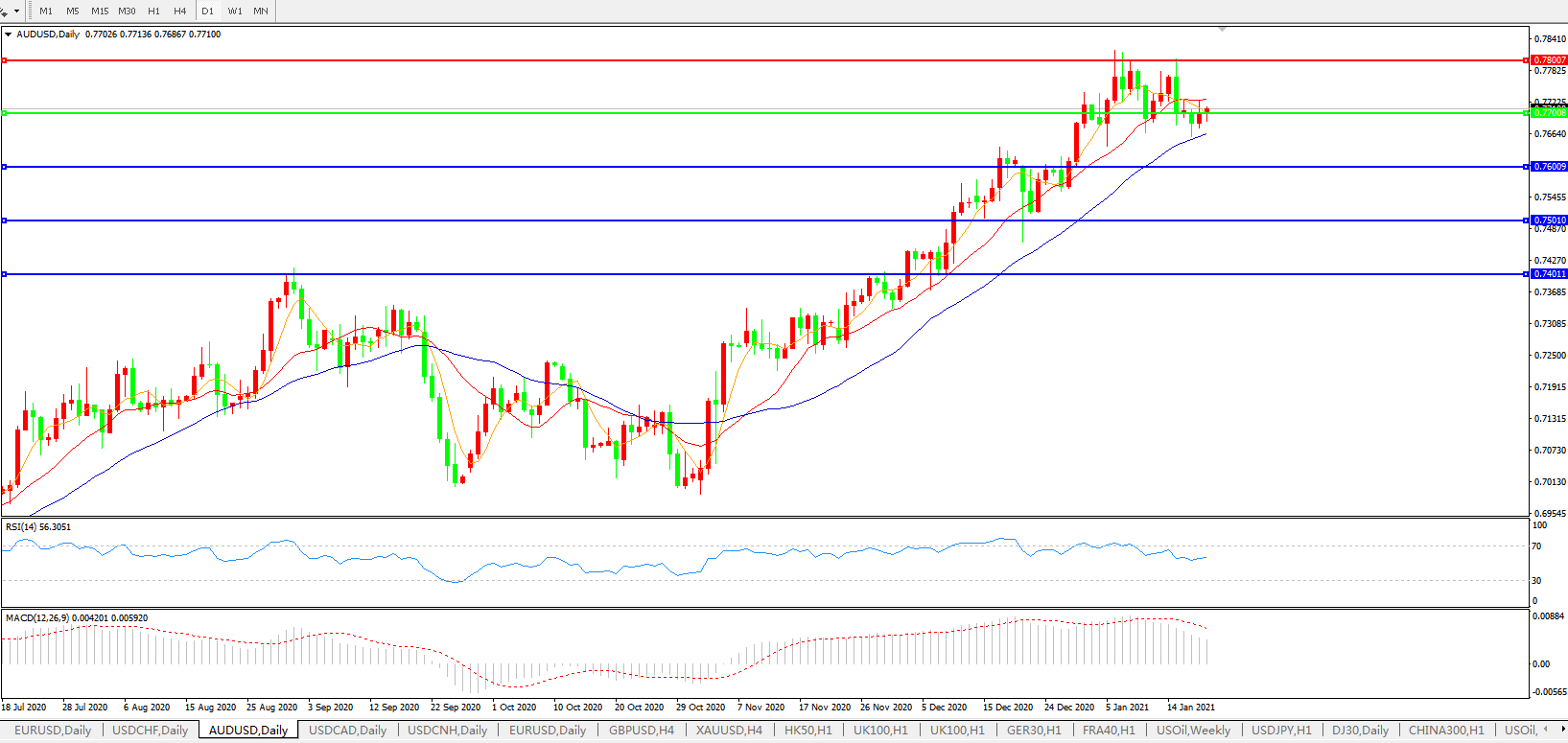This screenshot has width=1568, height=743.
Task: Click the red 0.78007 line's left handle
Action: click(5, 60)
